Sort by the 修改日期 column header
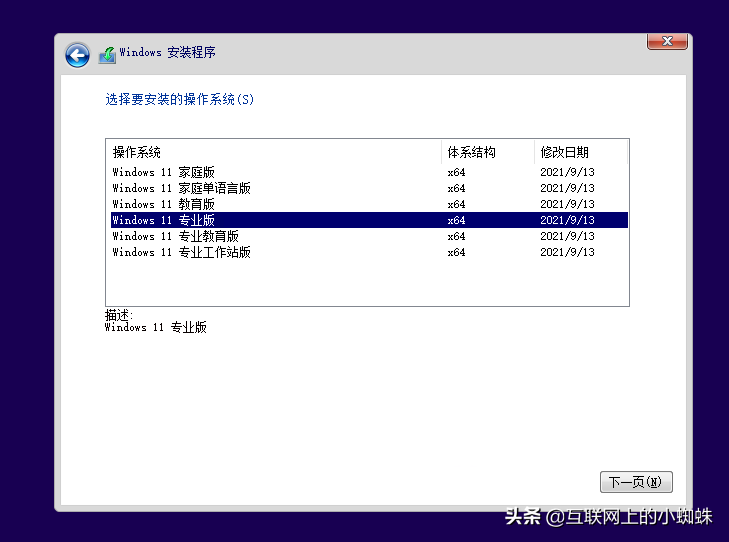729x542 pixels. (565, 152)
